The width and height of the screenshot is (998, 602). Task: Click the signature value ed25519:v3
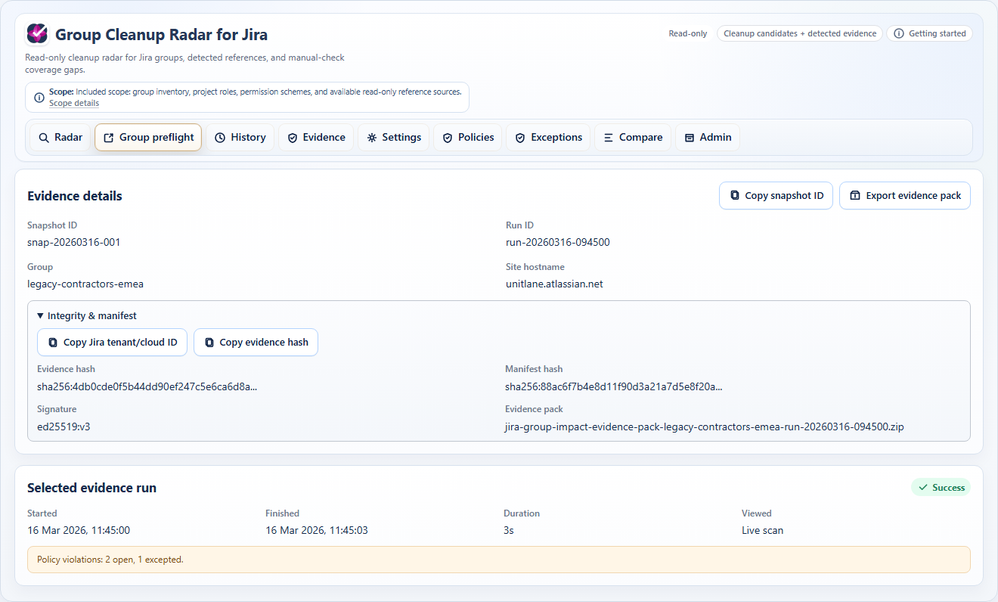pos(64,426)
